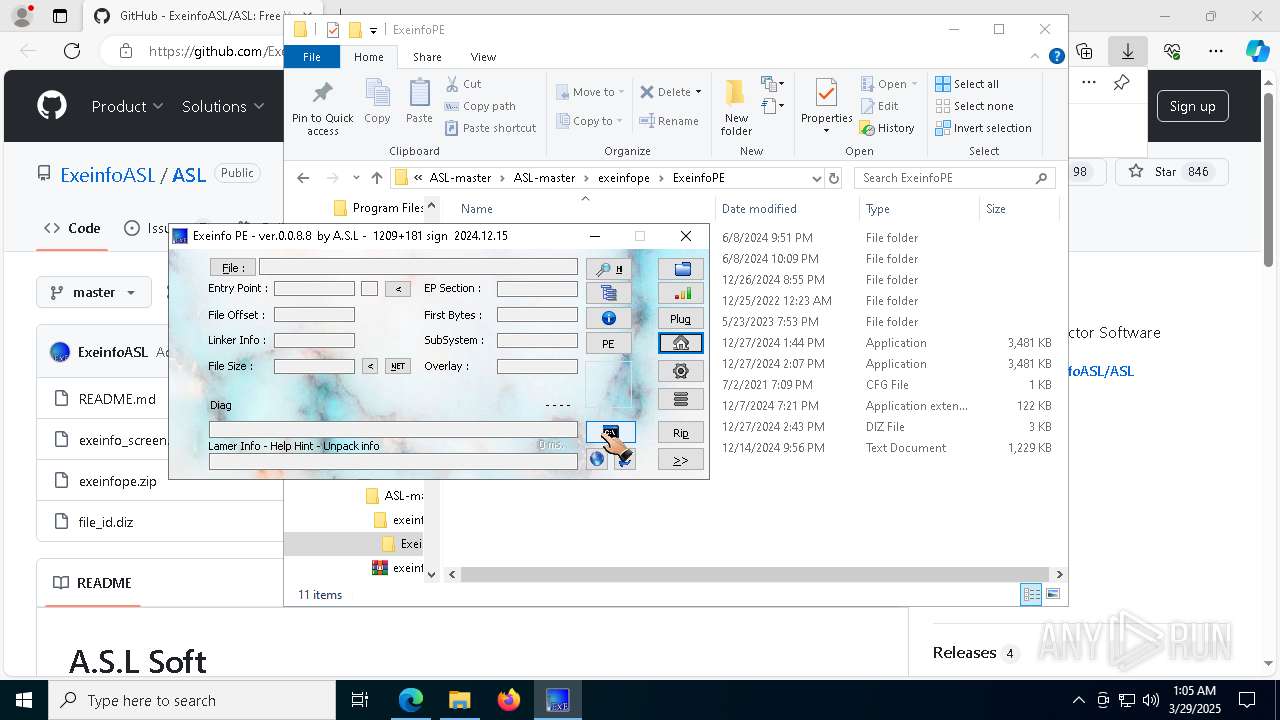This screenshot has width=1280, height=720.
Task: Open the hex search magnifier tool in Exeinfo PE
Action: [x=608, y=269]
